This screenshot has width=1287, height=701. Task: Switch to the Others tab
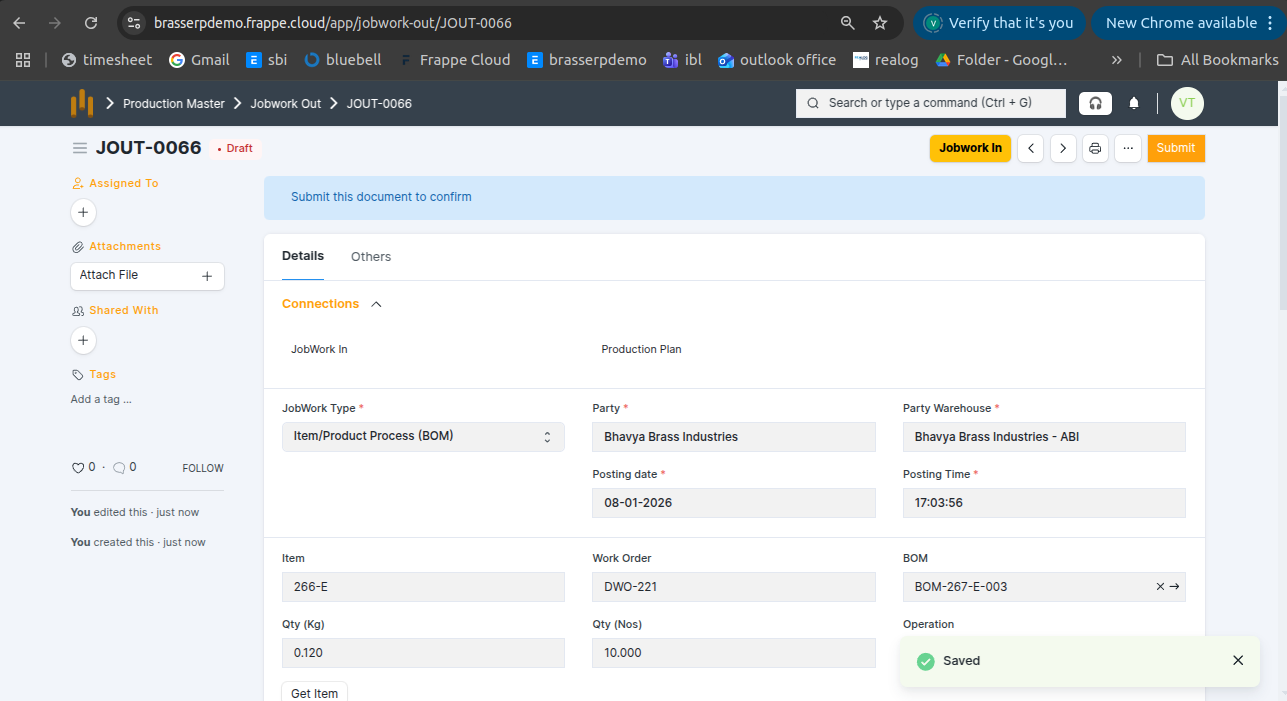370,257
